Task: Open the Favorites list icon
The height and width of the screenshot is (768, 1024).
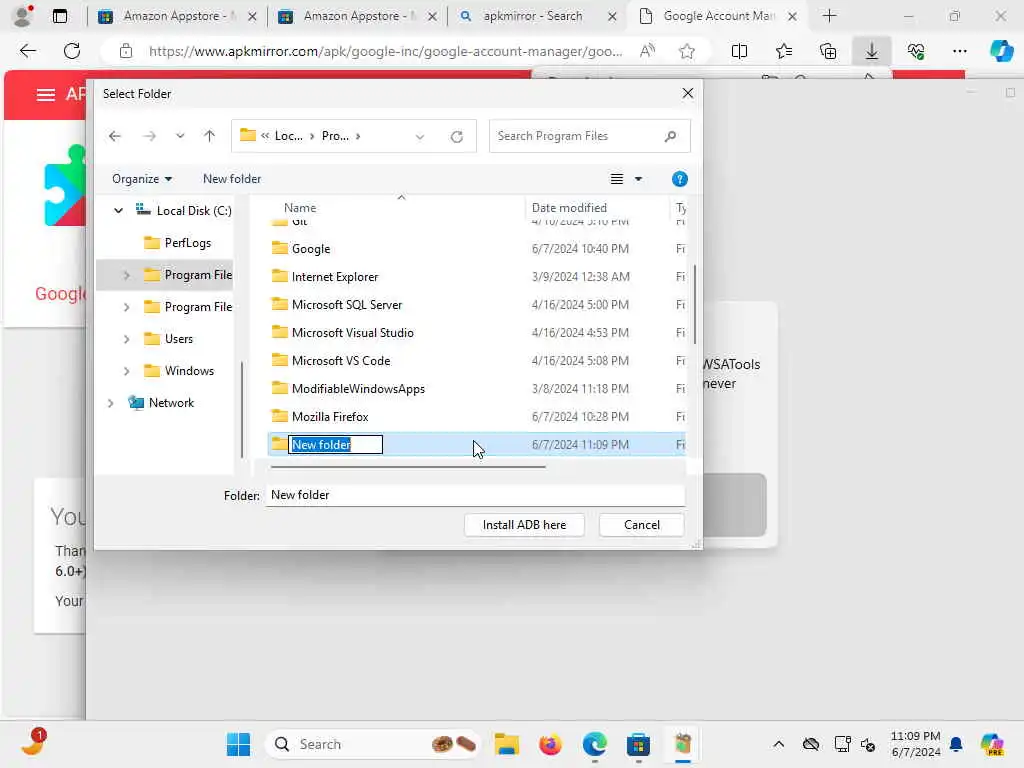Action: [x=784, y=51]
